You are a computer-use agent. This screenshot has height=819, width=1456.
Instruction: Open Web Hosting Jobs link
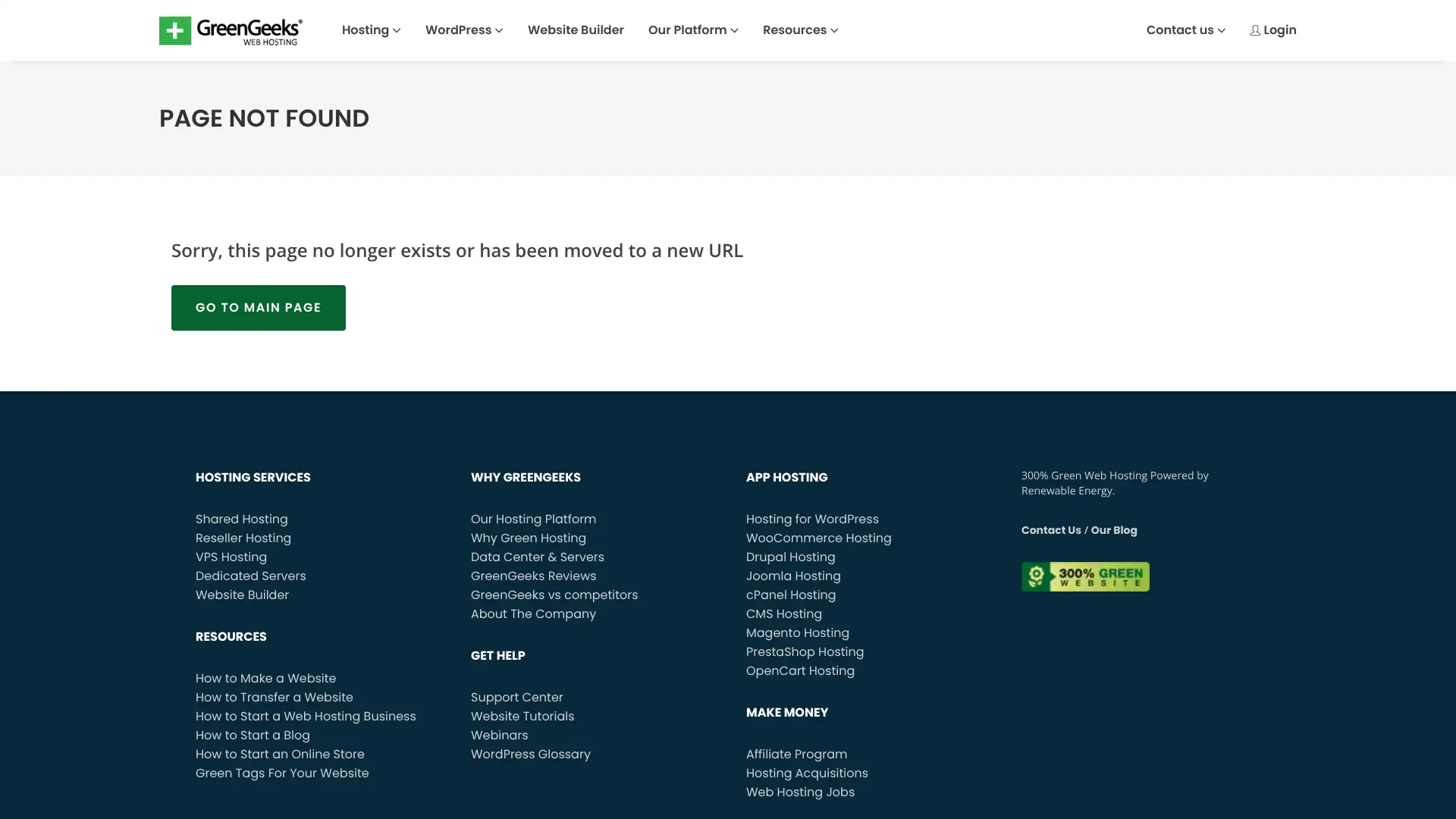point(800,792)
